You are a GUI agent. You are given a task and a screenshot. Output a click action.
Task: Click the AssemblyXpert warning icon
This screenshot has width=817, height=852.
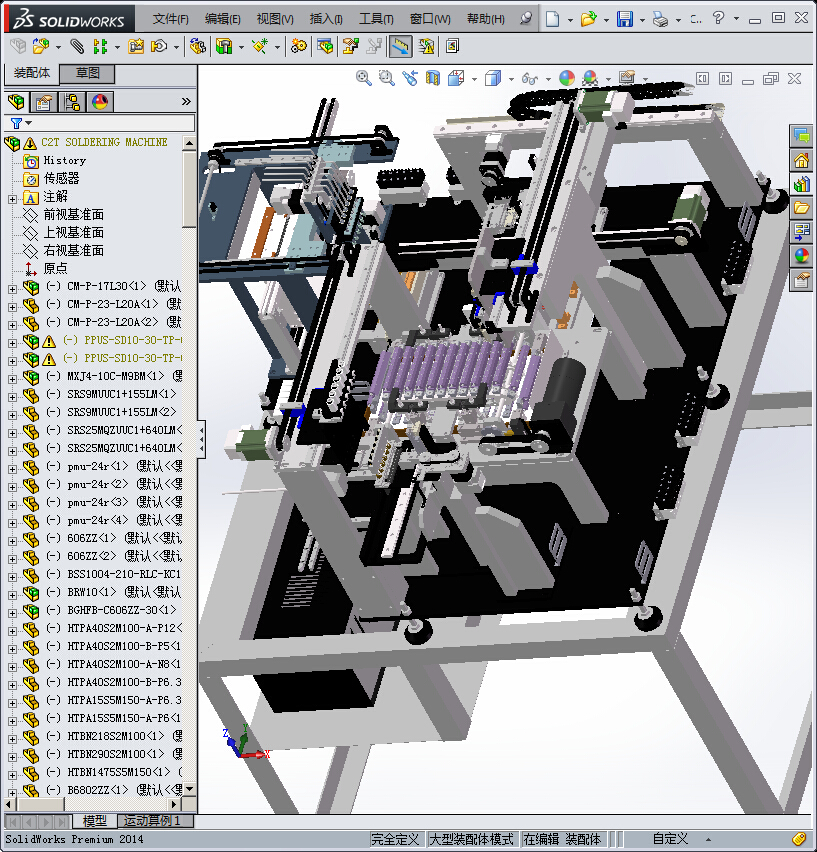[x=426, y=46]
